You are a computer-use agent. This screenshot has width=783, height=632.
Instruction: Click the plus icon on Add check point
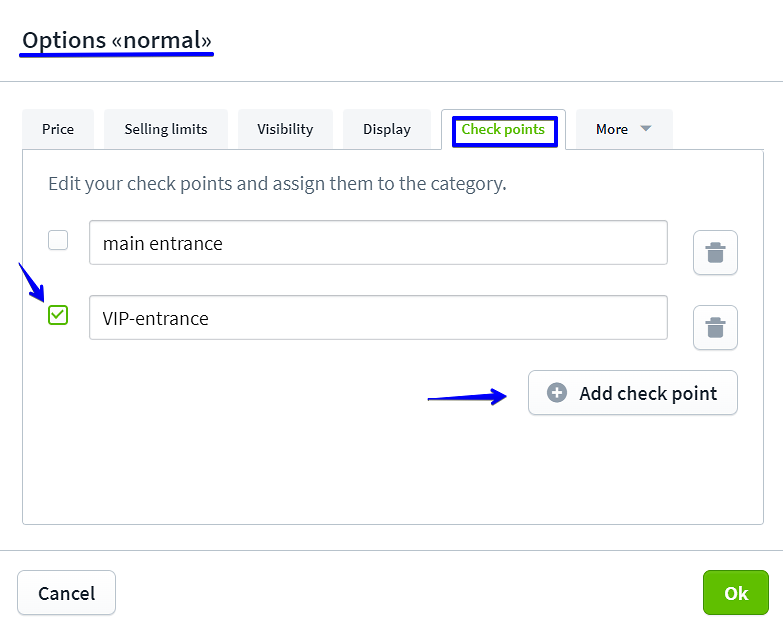coord(557,393)
